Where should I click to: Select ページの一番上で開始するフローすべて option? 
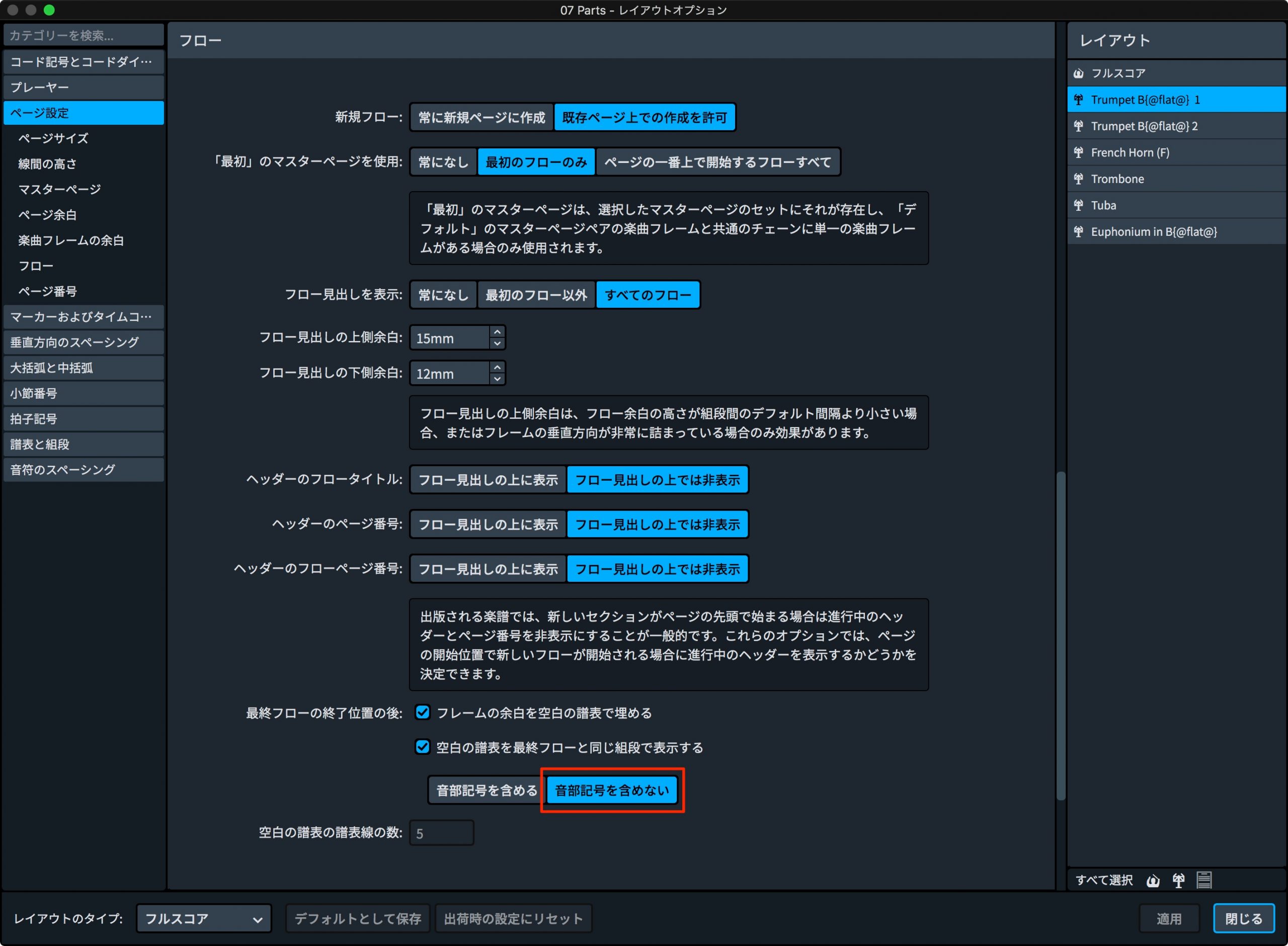coord(717,162)
